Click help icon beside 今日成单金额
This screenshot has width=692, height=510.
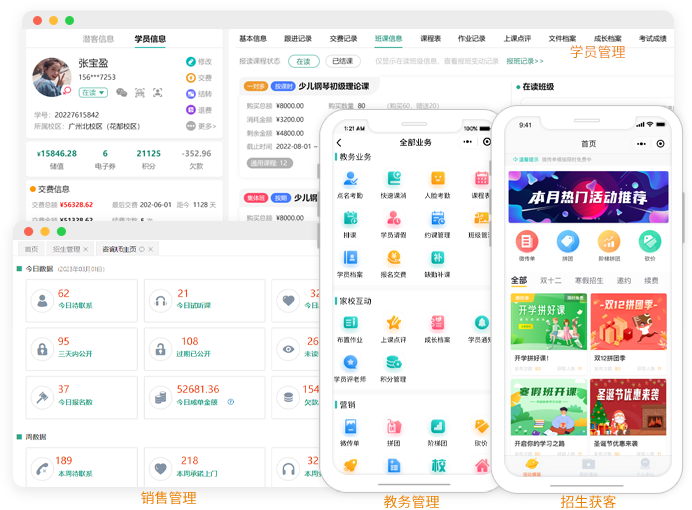click(231, 402)
